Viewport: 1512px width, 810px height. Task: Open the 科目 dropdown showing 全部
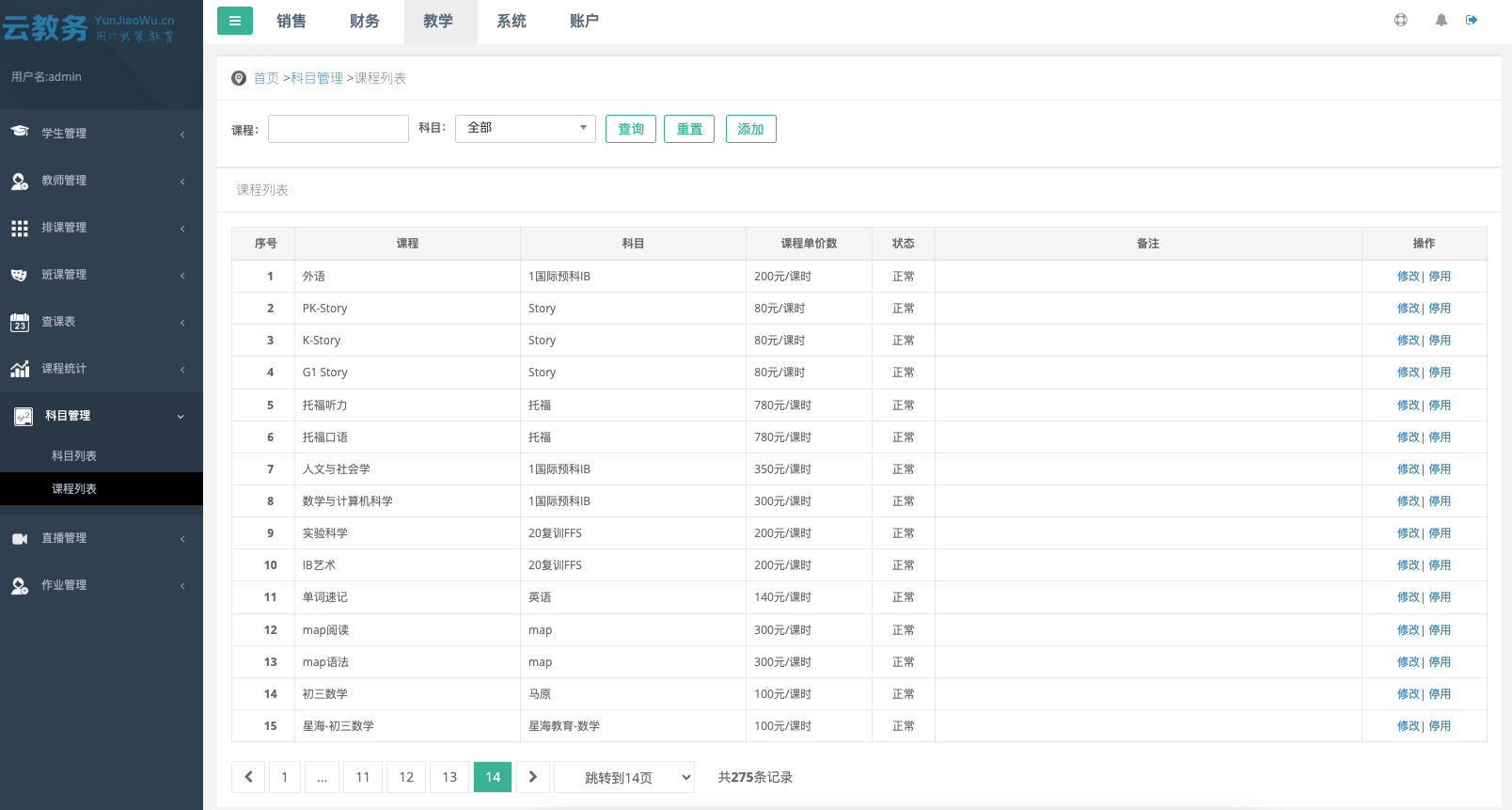point(525,128)
